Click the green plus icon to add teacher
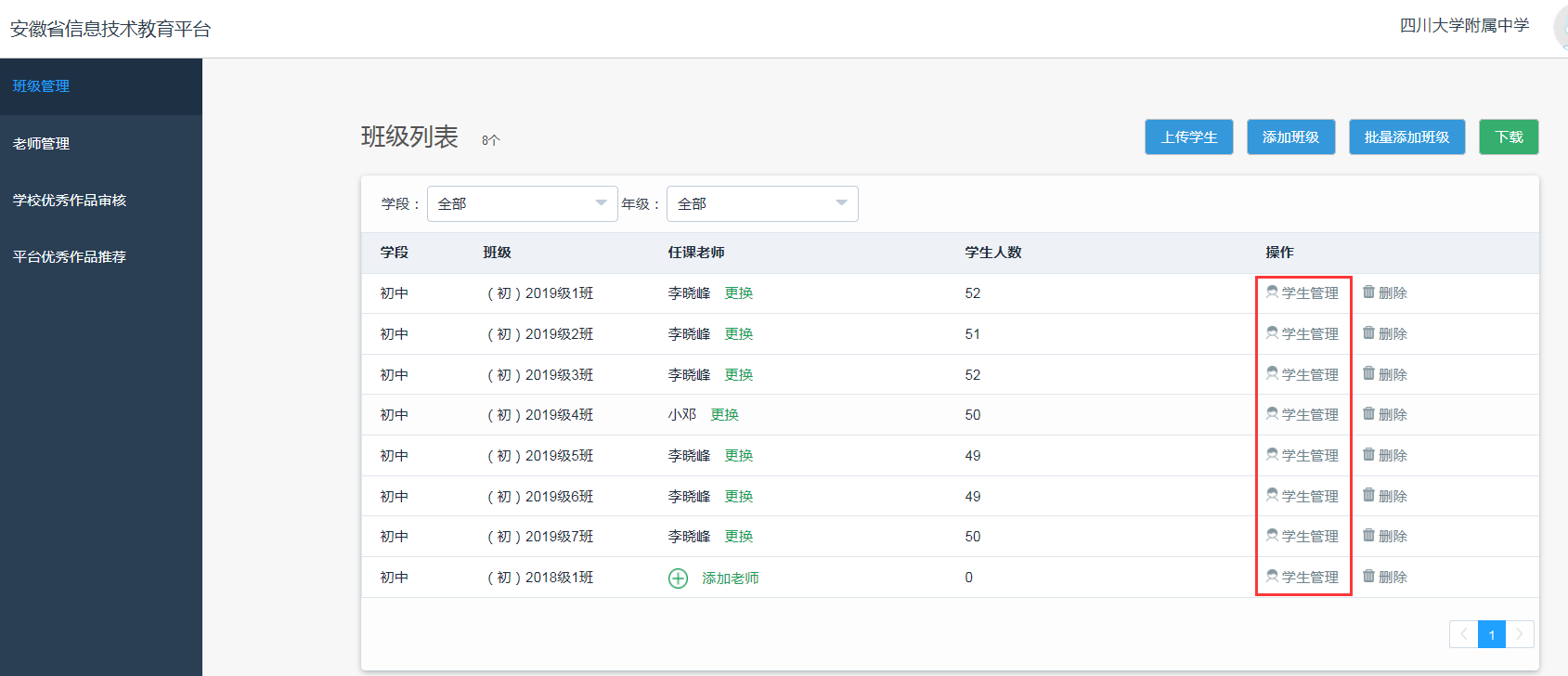Image resolution: width=1568 pixels, height=676 pixels. (679, 578)
